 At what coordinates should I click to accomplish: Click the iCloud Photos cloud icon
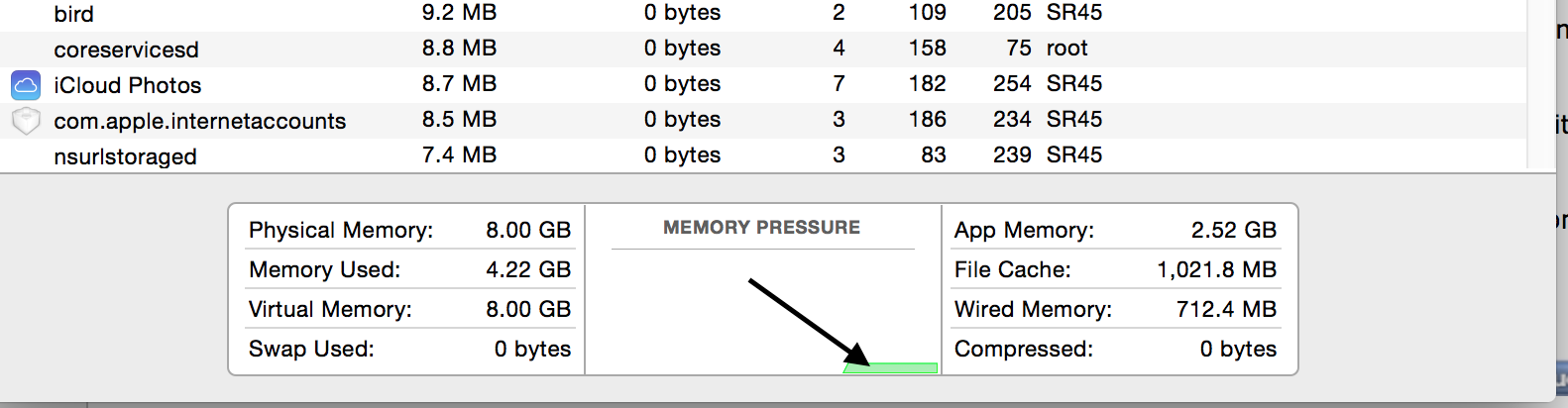point(26,85)
